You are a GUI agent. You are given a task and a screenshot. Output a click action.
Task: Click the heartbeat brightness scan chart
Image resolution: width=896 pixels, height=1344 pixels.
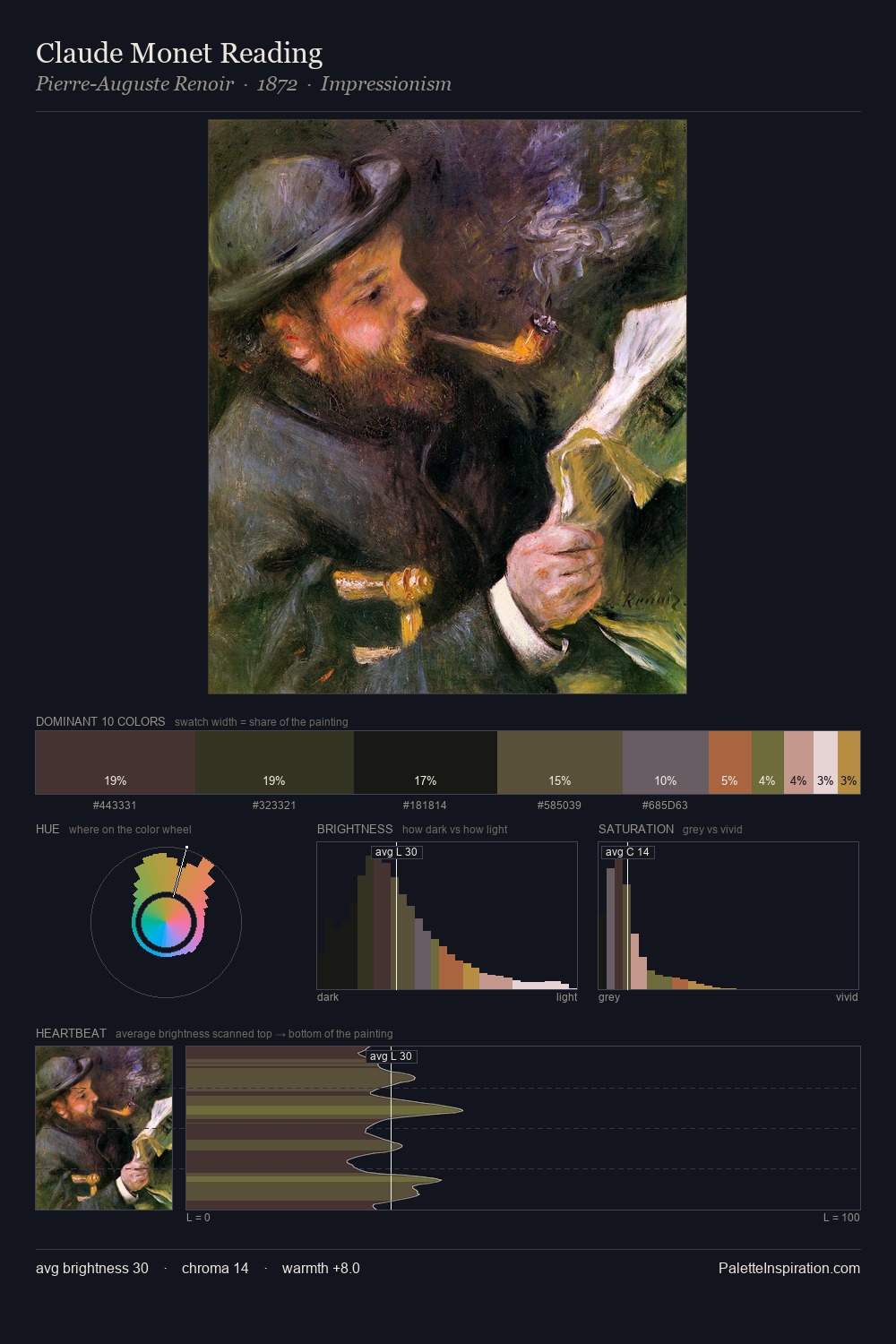pos(523,1128)
